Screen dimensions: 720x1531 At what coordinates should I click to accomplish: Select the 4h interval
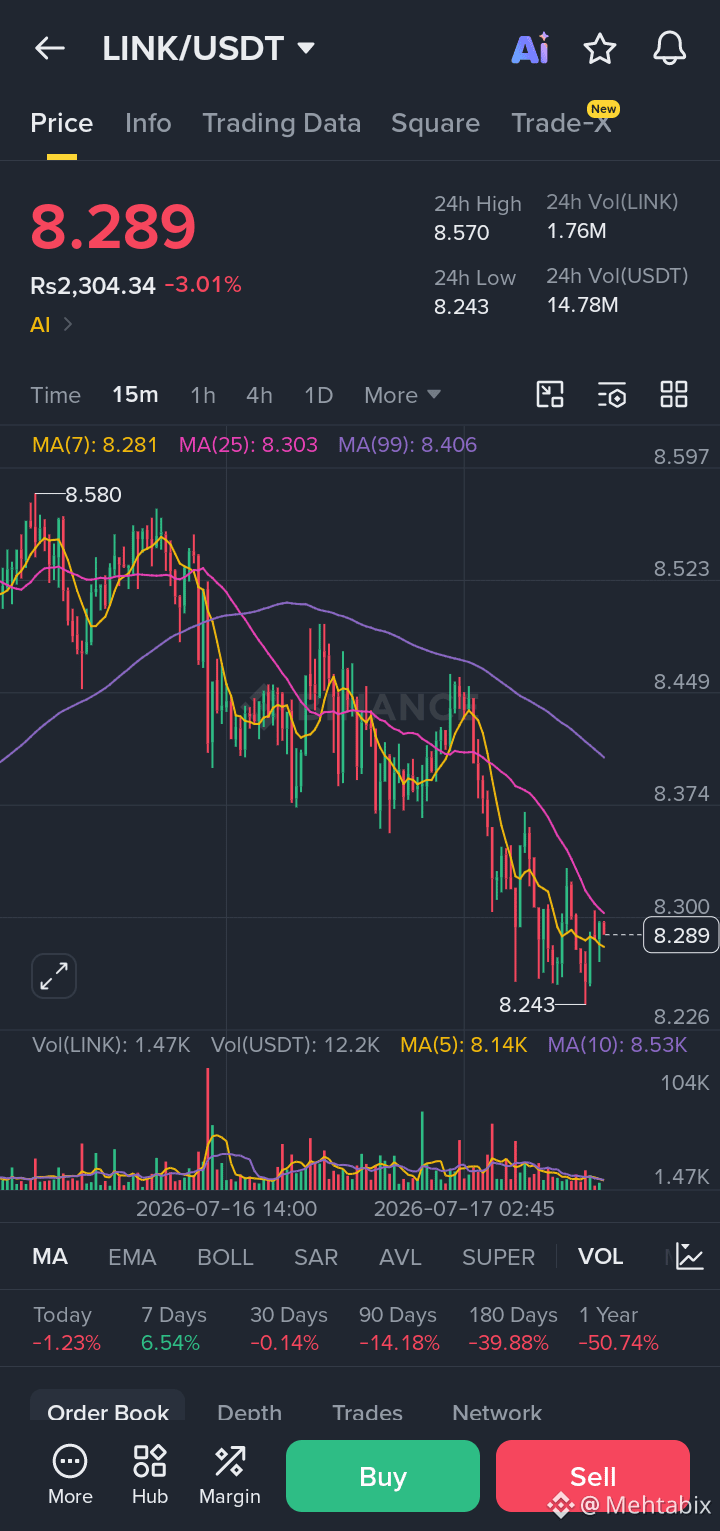click(260, 395)
